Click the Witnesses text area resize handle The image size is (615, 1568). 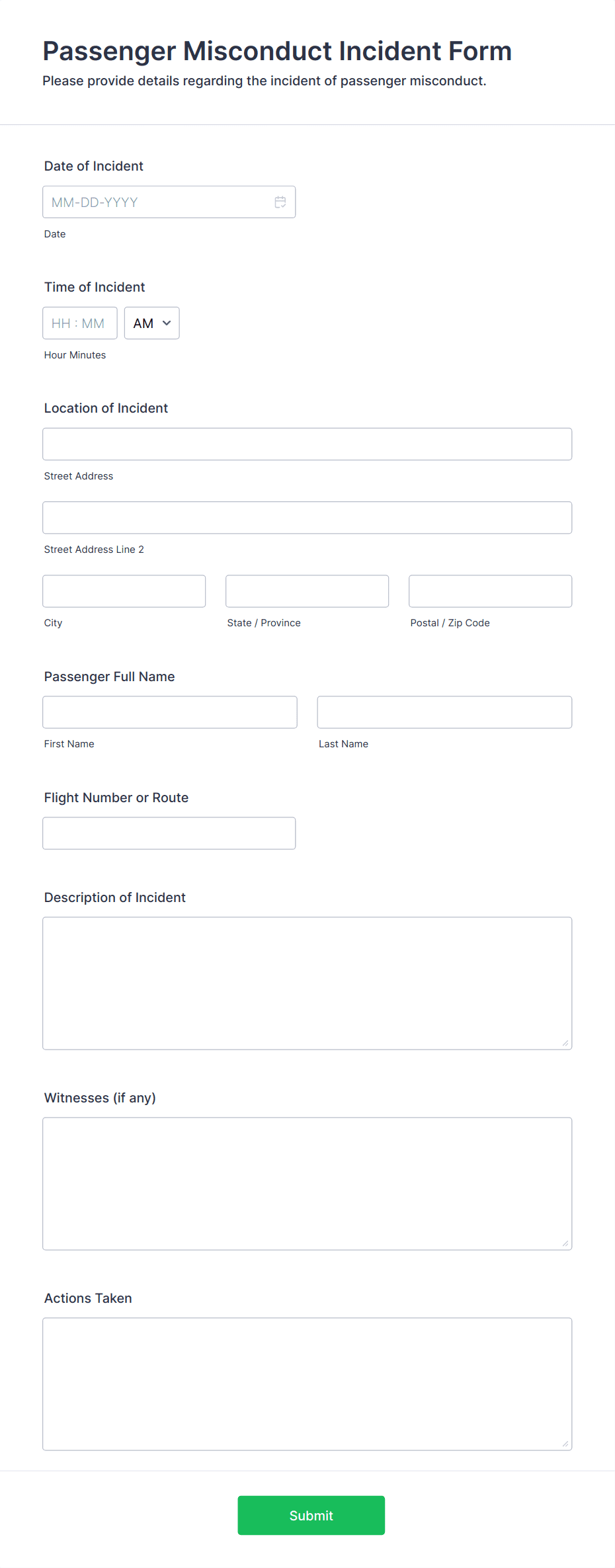[x=565, y=1243]
